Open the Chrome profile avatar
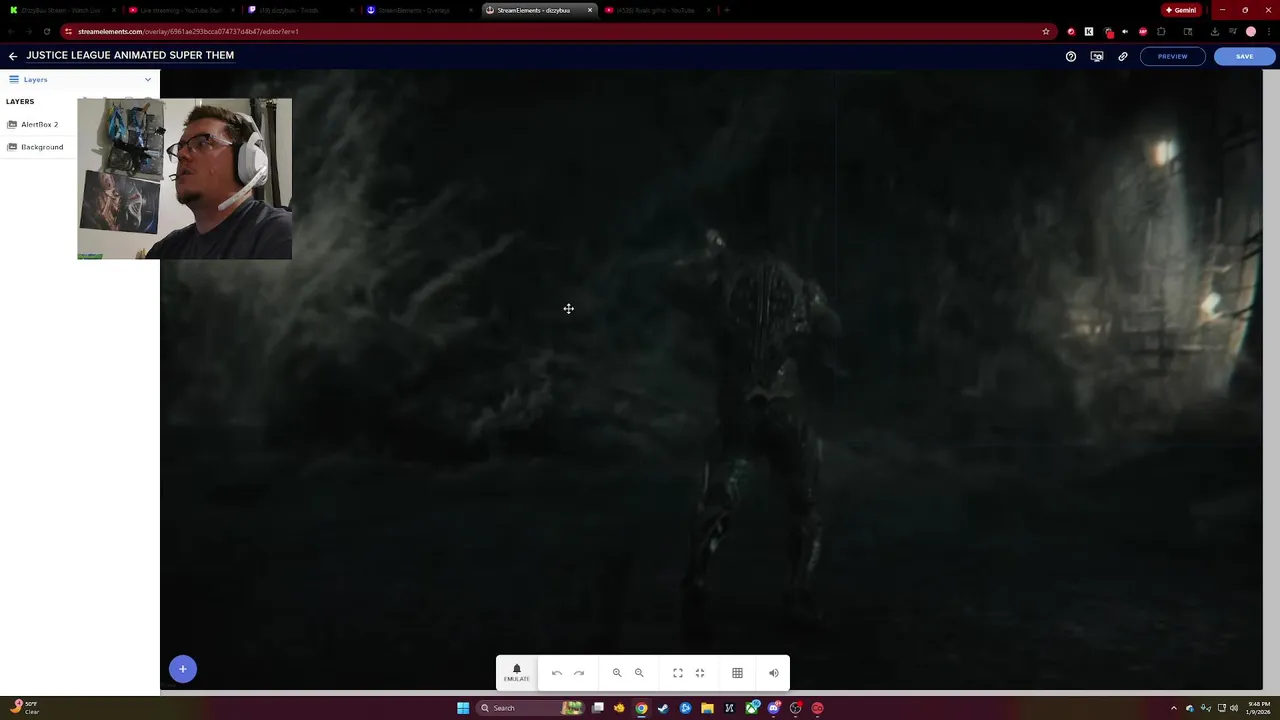The width and height of the screenshot is (1280, 720). click(1251, 31)
